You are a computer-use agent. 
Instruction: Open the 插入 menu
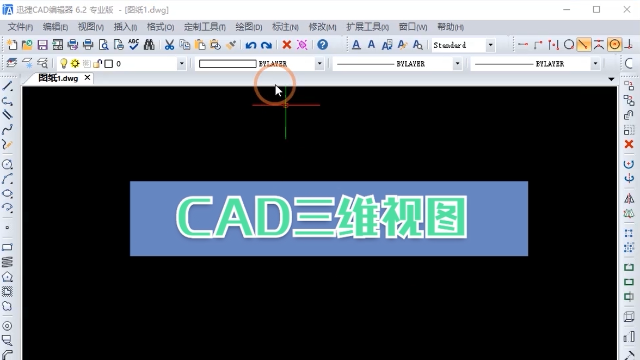coord(125,27)
